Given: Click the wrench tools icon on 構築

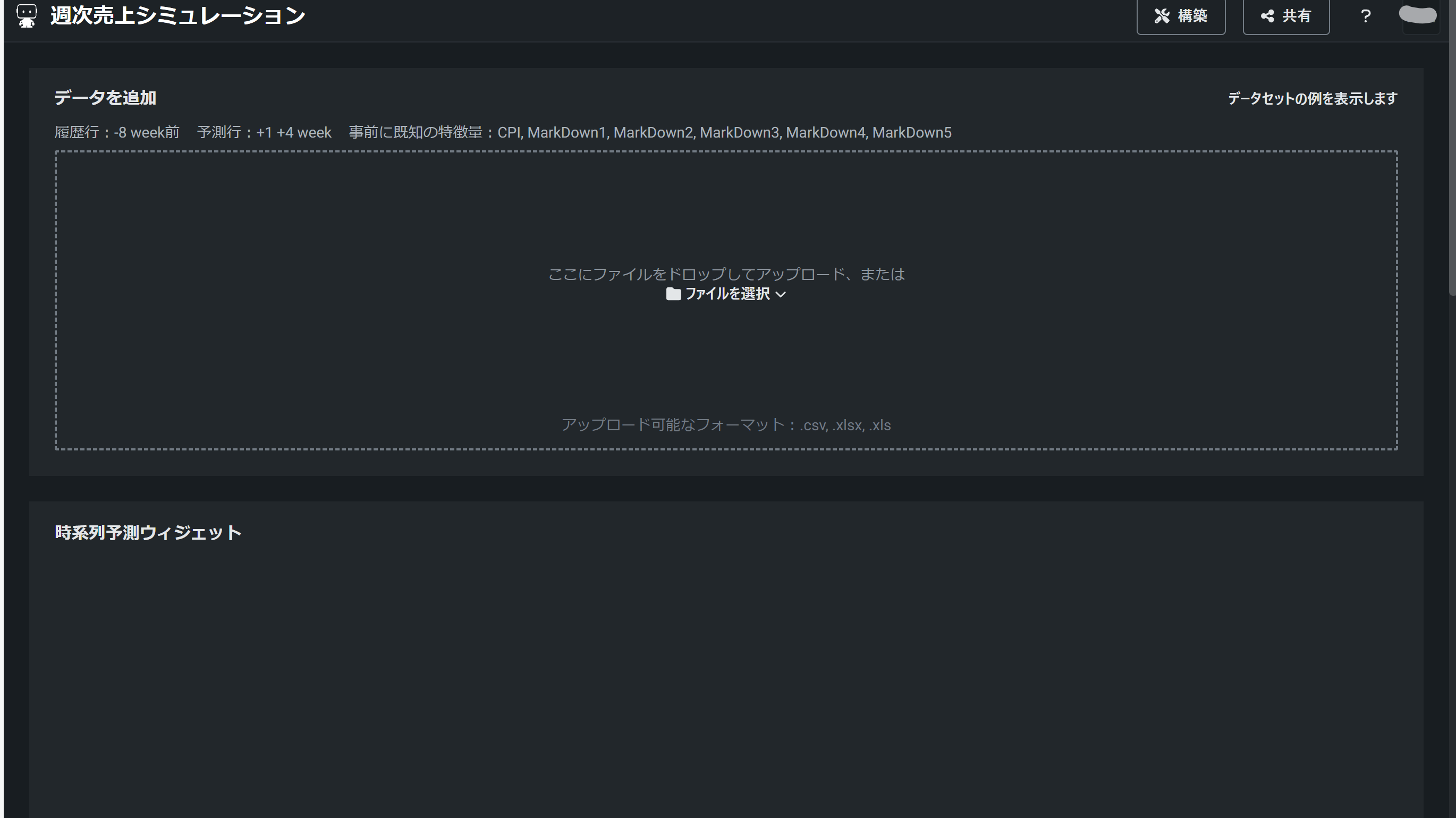Looking at the screenshot, I should click(x=1162, y=16).
